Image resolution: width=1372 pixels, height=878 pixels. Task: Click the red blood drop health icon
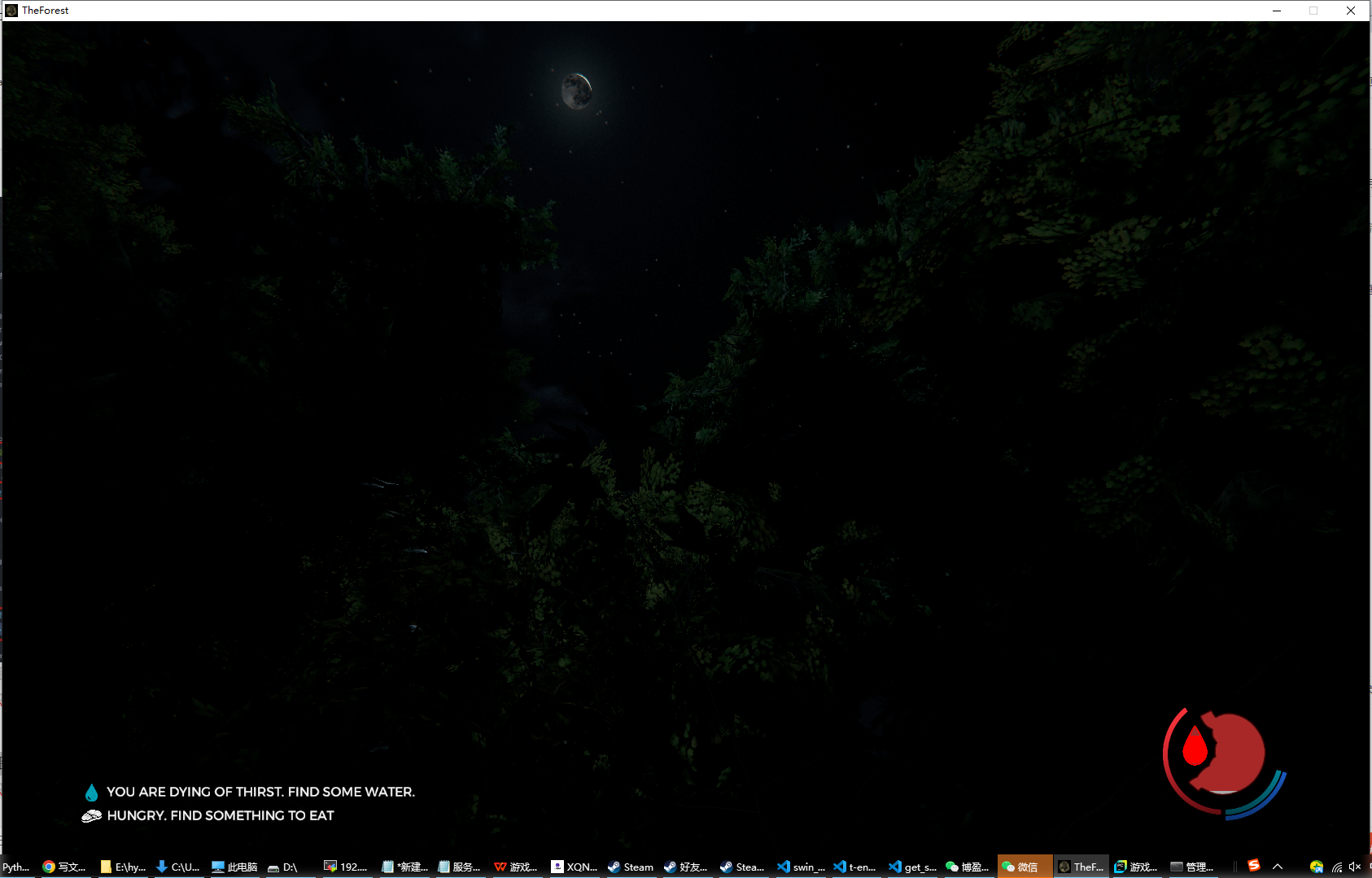[x=1195, y=746]
